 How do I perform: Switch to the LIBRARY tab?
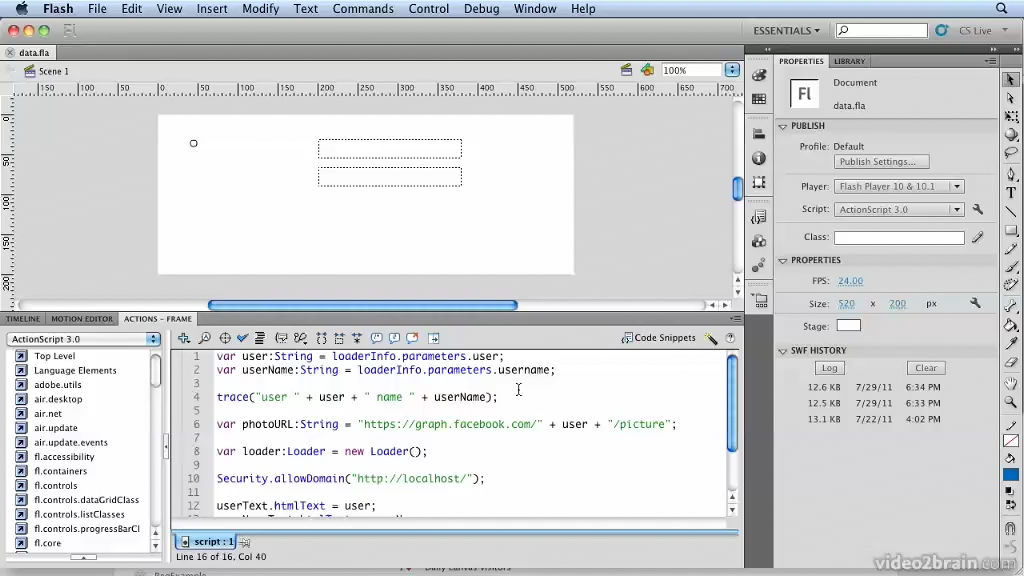[849, 61]
